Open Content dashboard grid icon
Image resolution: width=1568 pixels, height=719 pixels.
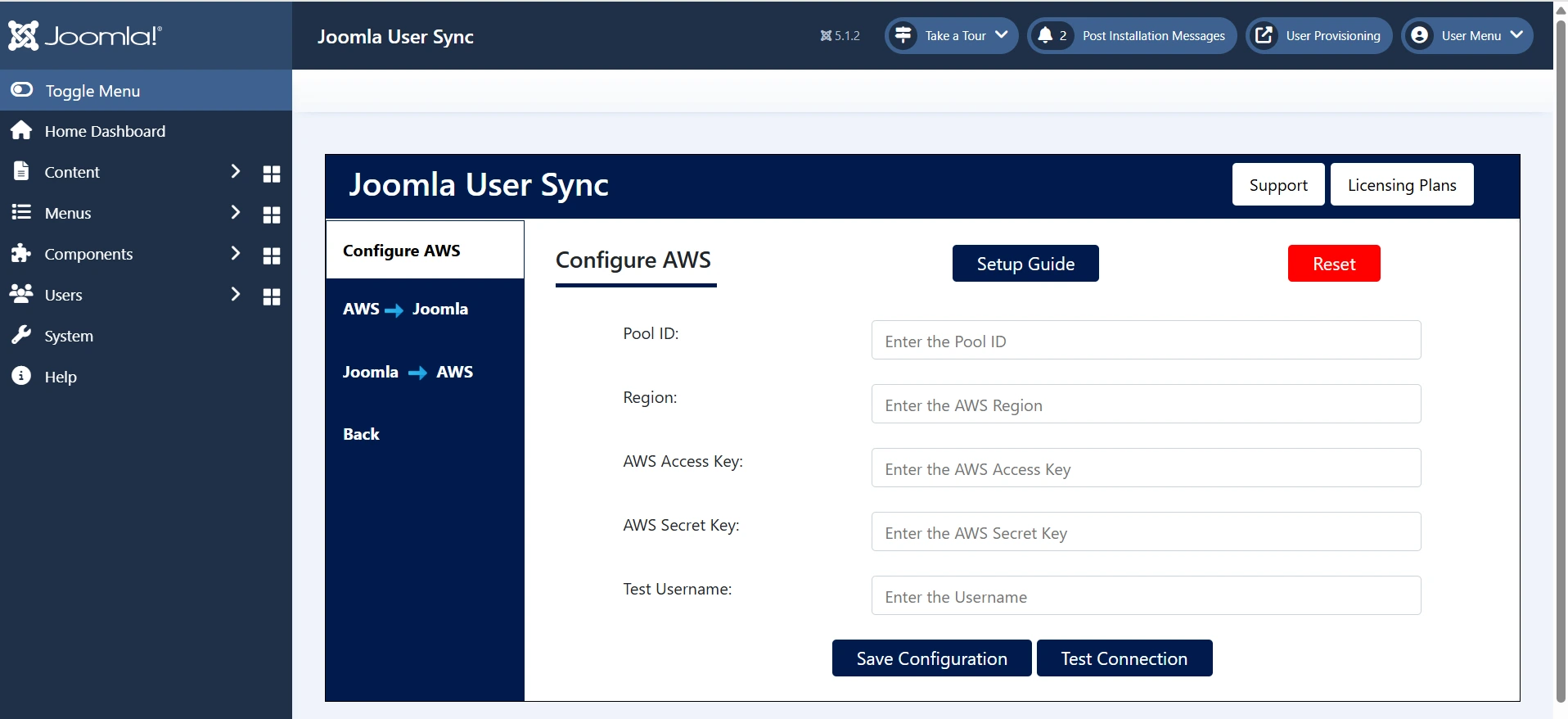click(x=272, y=174)
